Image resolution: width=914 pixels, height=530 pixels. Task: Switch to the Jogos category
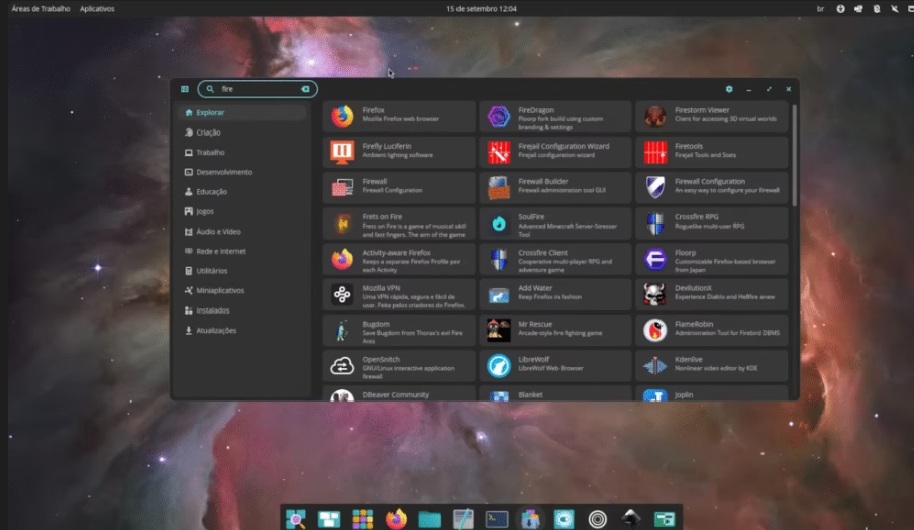click(x=205, y=212)
